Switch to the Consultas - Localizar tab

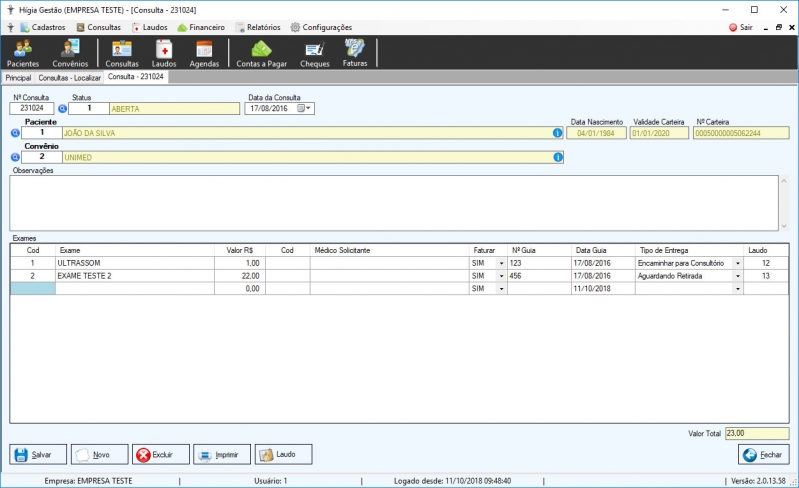pos(69,78)
